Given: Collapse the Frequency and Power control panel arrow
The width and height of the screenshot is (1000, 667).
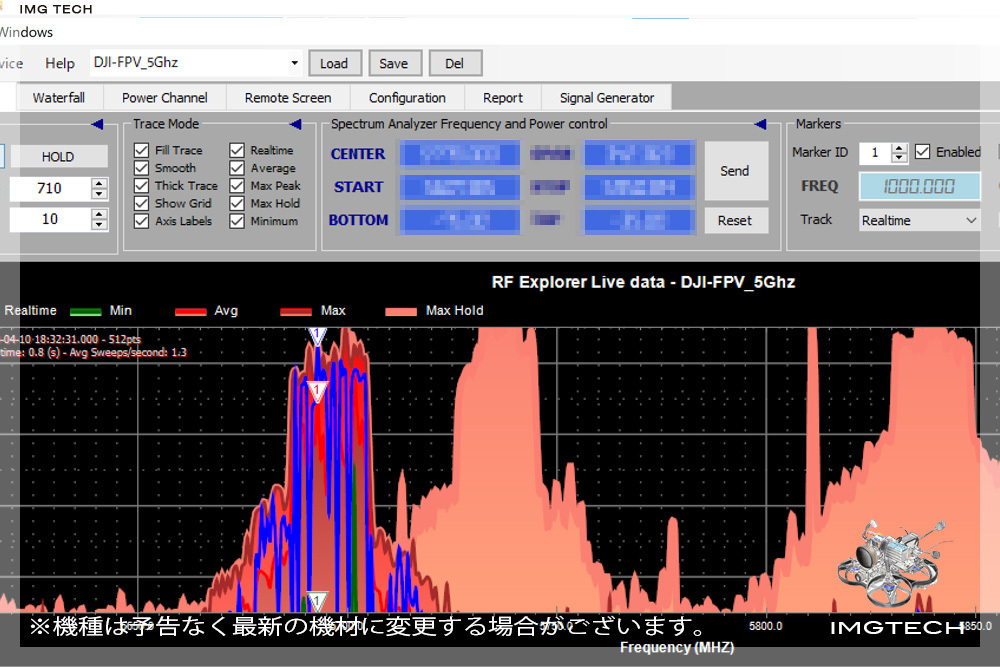Looking at the screenshot, I should coord(760,124).
